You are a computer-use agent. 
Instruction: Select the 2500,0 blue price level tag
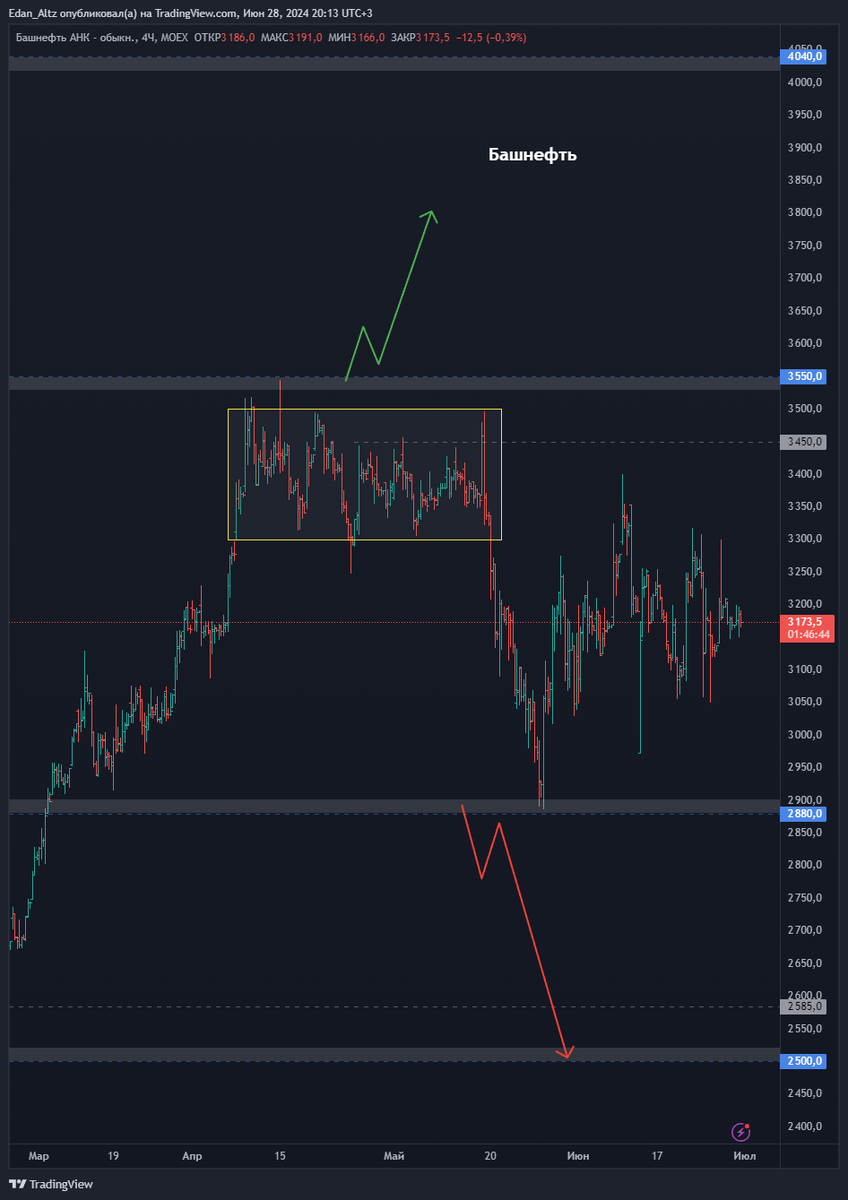point(805,1061)
